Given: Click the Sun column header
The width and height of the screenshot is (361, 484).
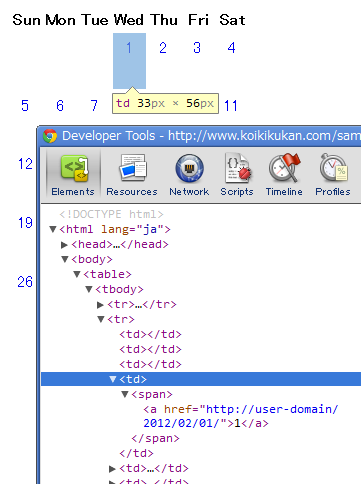Looking at the screenshot, I should [26, 20].
